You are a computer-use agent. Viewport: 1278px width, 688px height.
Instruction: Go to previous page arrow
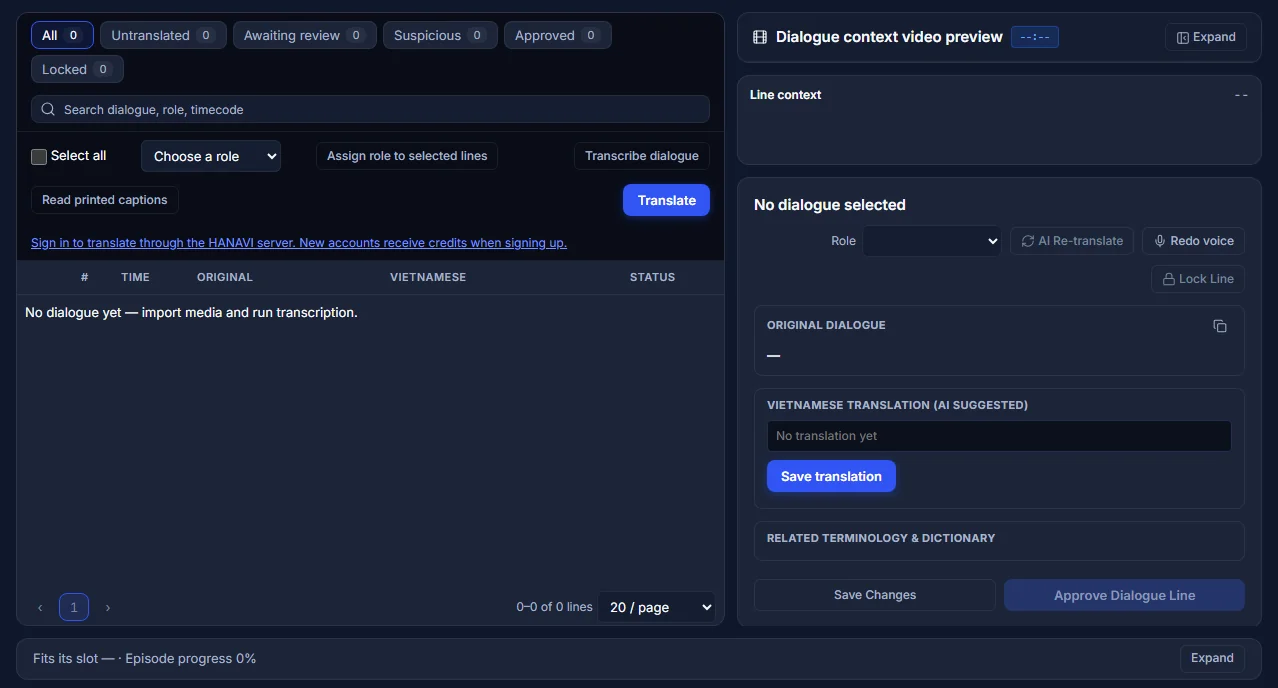(x=40, y=607)
